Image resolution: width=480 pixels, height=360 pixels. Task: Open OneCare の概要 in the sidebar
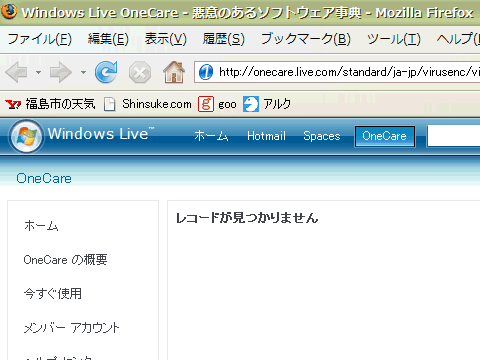pyautogui.click(x=65, y=260)
